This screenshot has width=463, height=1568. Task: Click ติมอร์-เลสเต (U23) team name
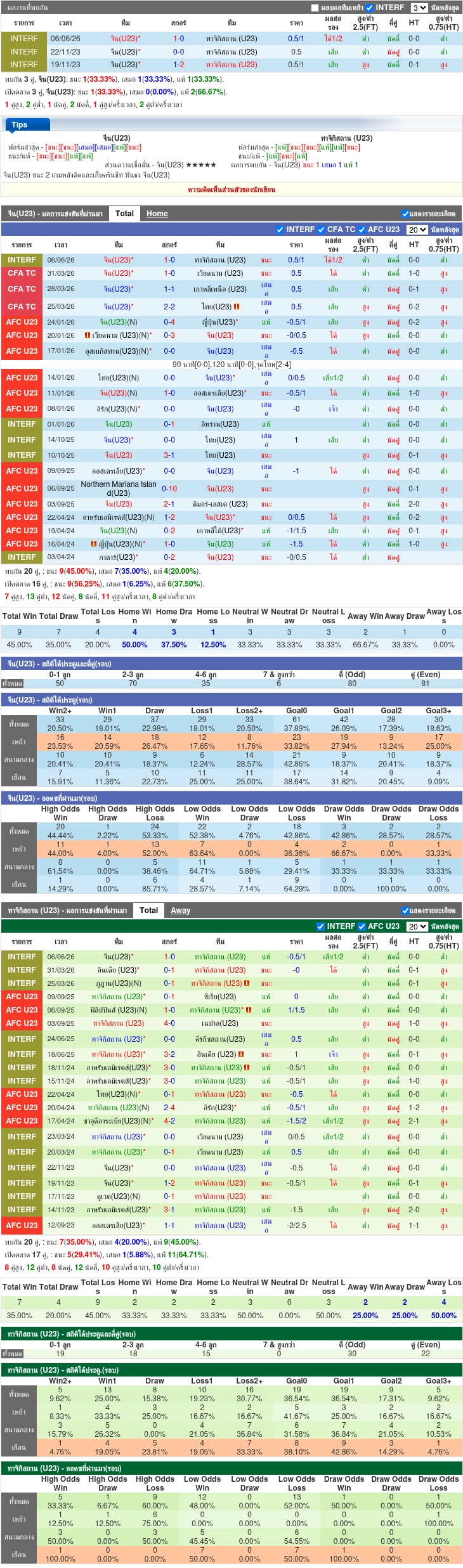coord(220,504)
